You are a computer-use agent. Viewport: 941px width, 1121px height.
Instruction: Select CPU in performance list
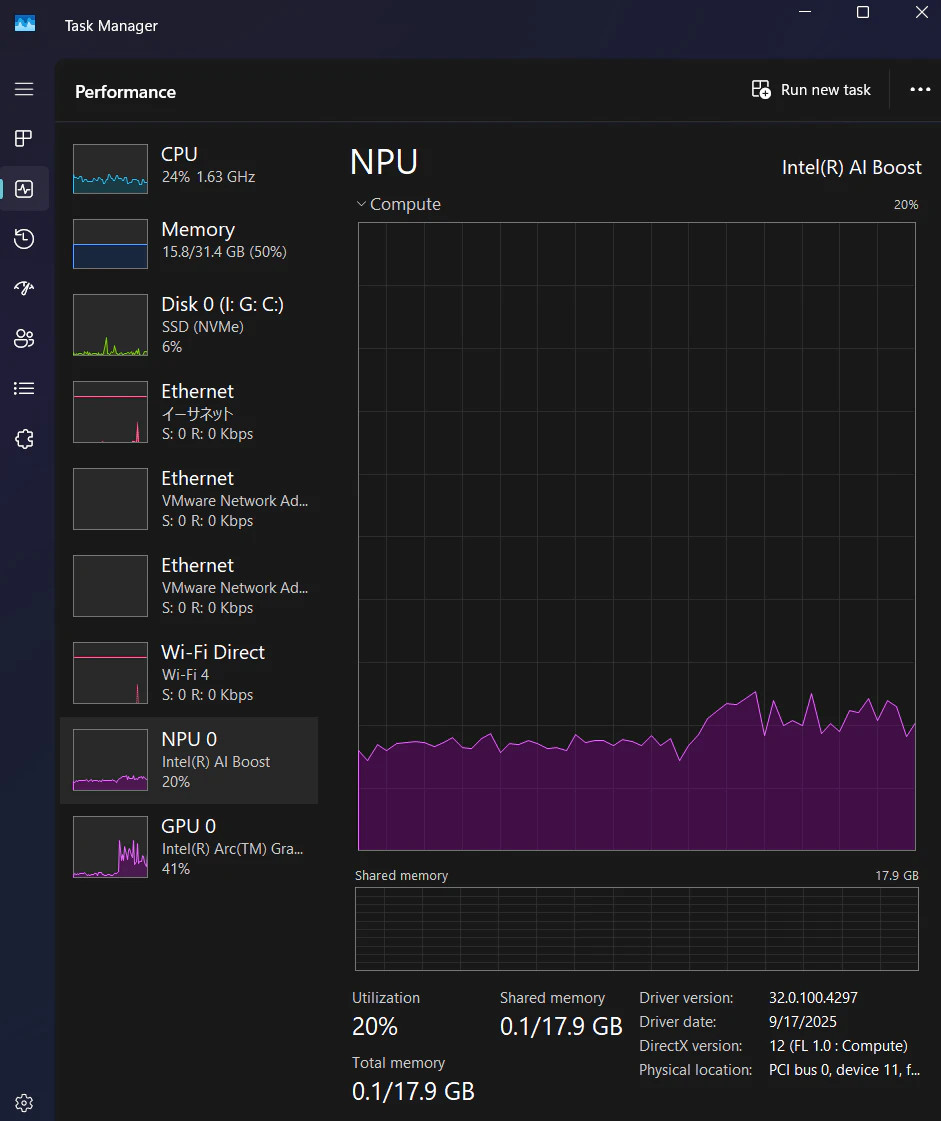click(189, 169)
